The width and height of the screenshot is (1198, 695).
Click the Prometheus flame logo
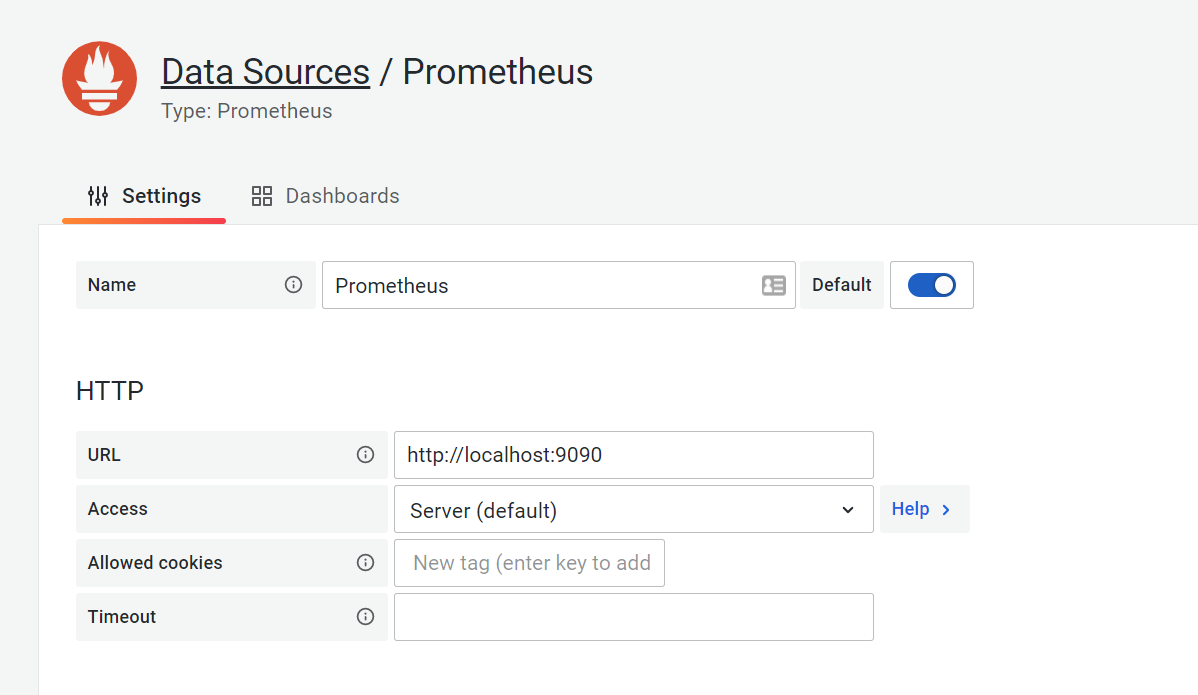99,79
